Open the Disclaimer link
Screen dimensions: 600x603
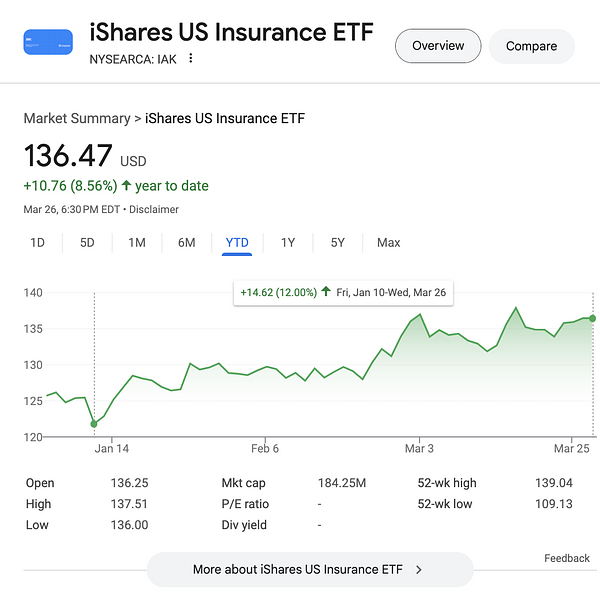[155, 210]
